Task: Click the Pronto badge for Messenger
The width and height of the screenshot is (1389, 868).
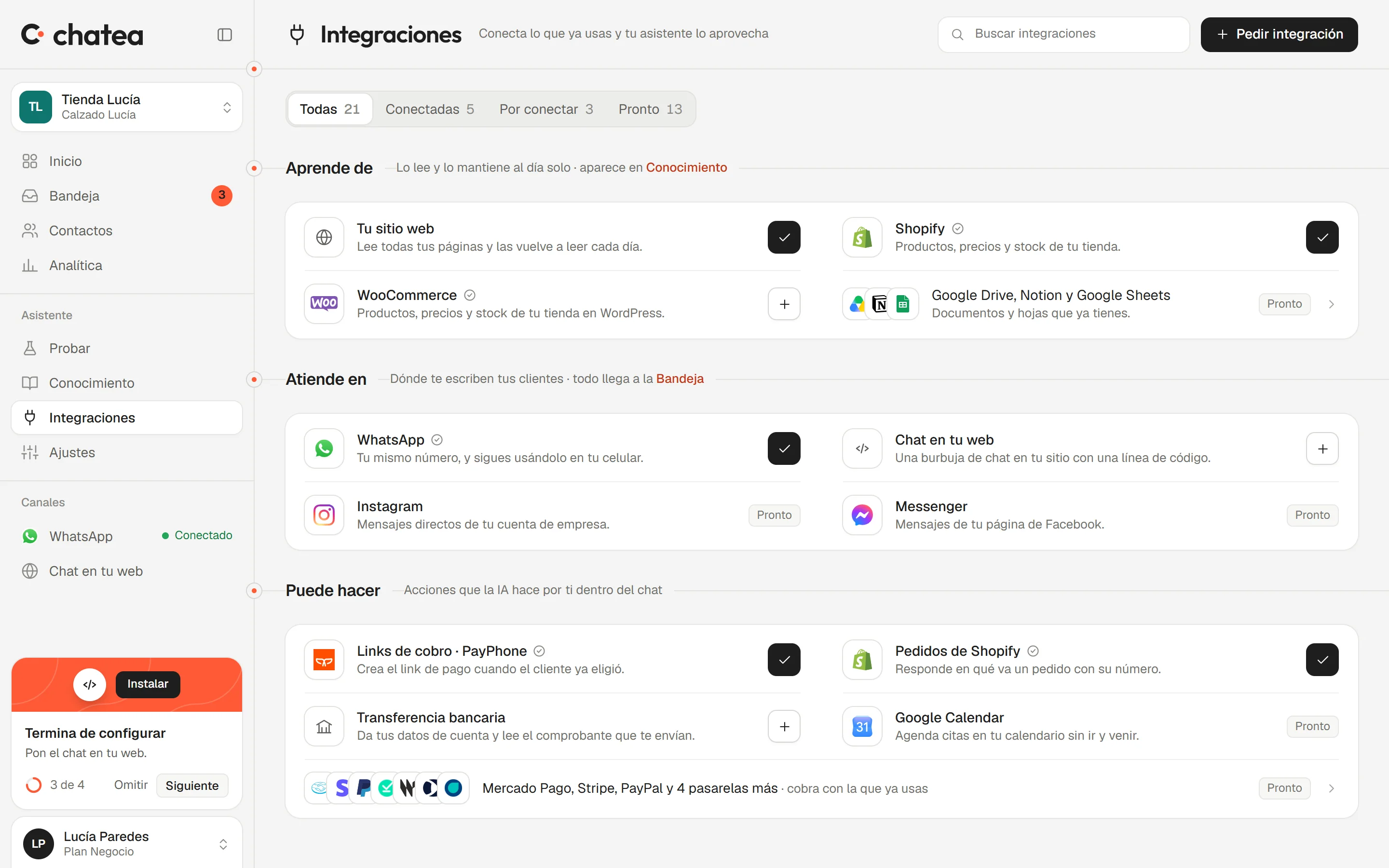Action: click(x=1313, y=515)
